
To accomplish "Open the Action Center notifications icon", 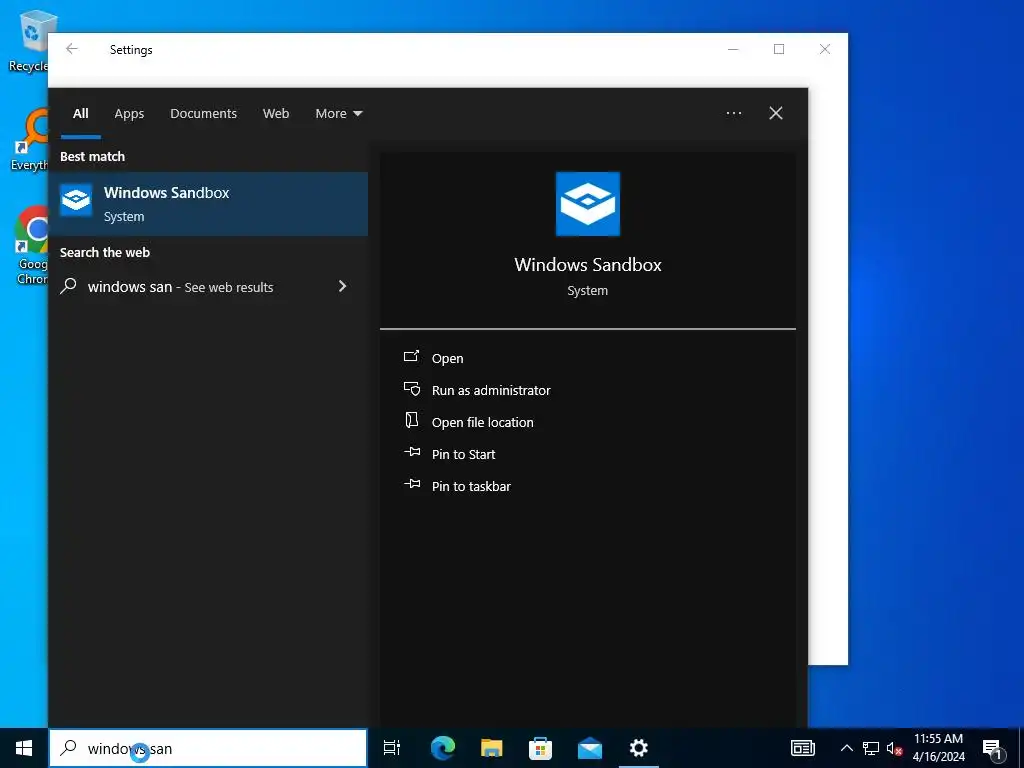I will tap(993, 748).
